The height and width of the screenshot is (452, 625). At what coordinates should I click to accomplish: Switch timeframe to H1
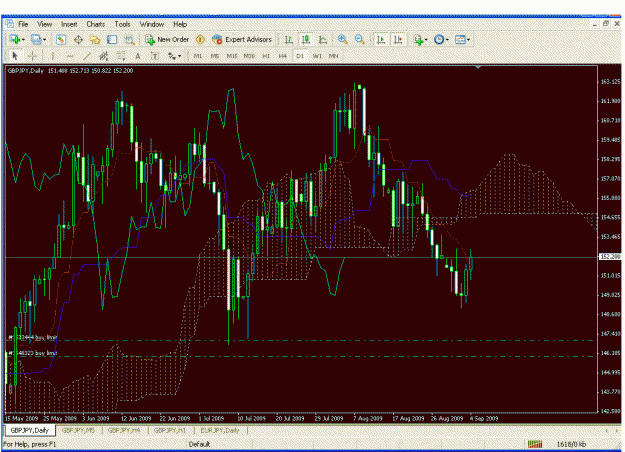(266, 56)
